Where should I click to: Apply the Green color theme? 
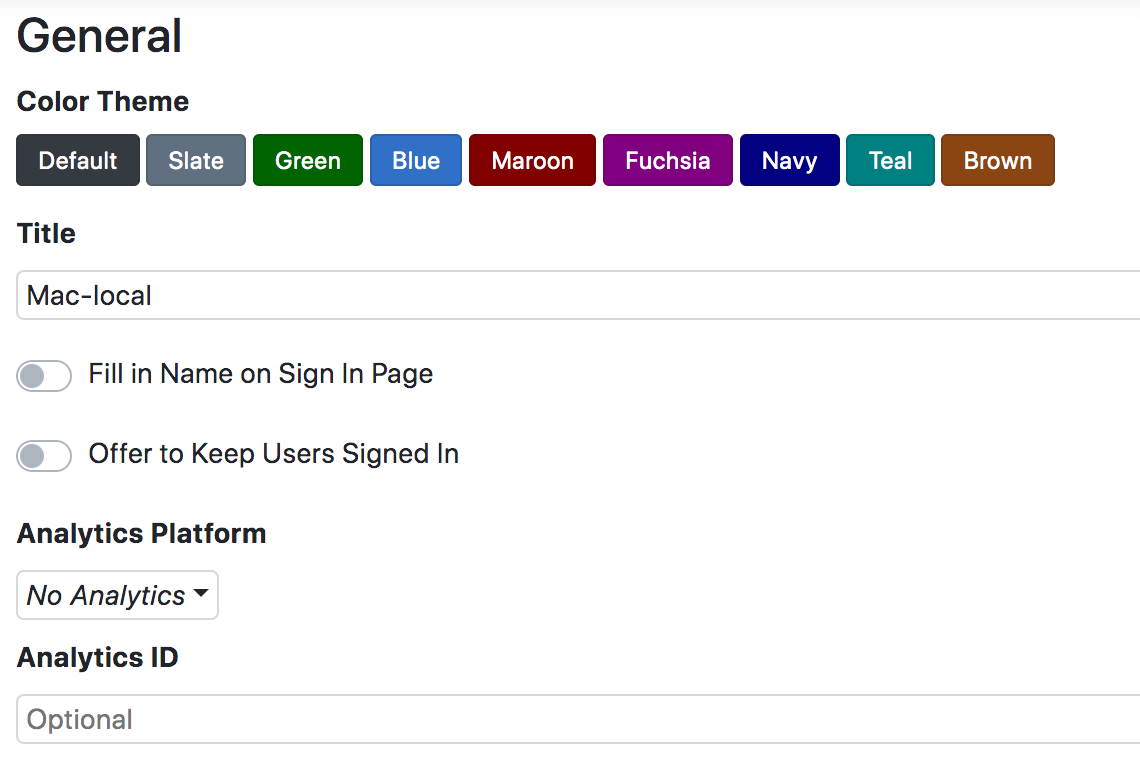pos(308,160)
